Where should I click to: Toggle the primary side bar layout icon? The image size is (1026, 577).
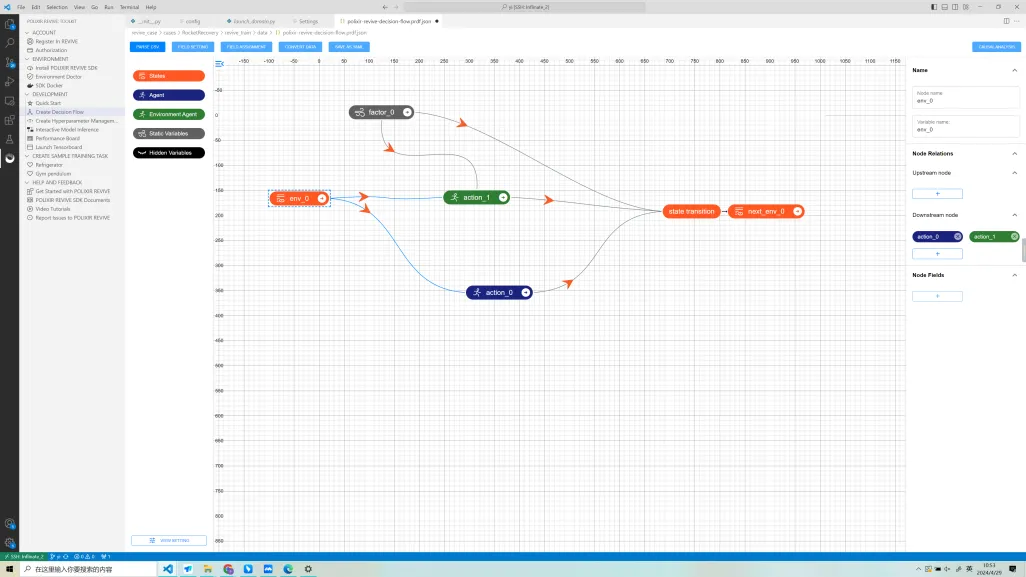[934, 7]
